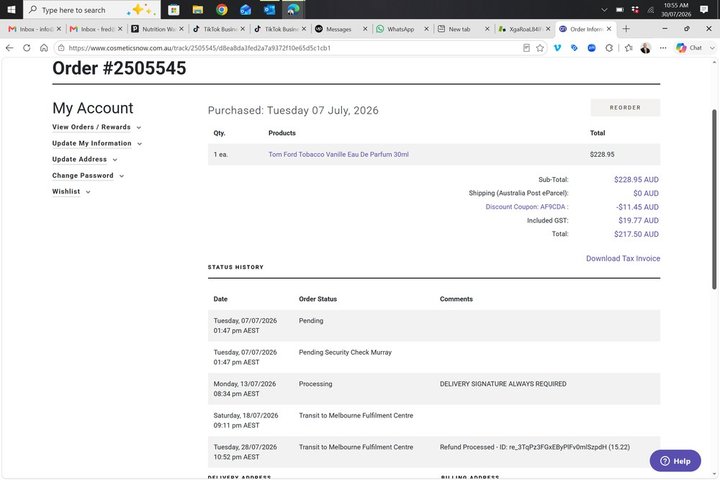The width and height of the screenshot is (720, 480).
Task: Open the Windows notification center
Action: pyautogui.click(x=703, y=10)
